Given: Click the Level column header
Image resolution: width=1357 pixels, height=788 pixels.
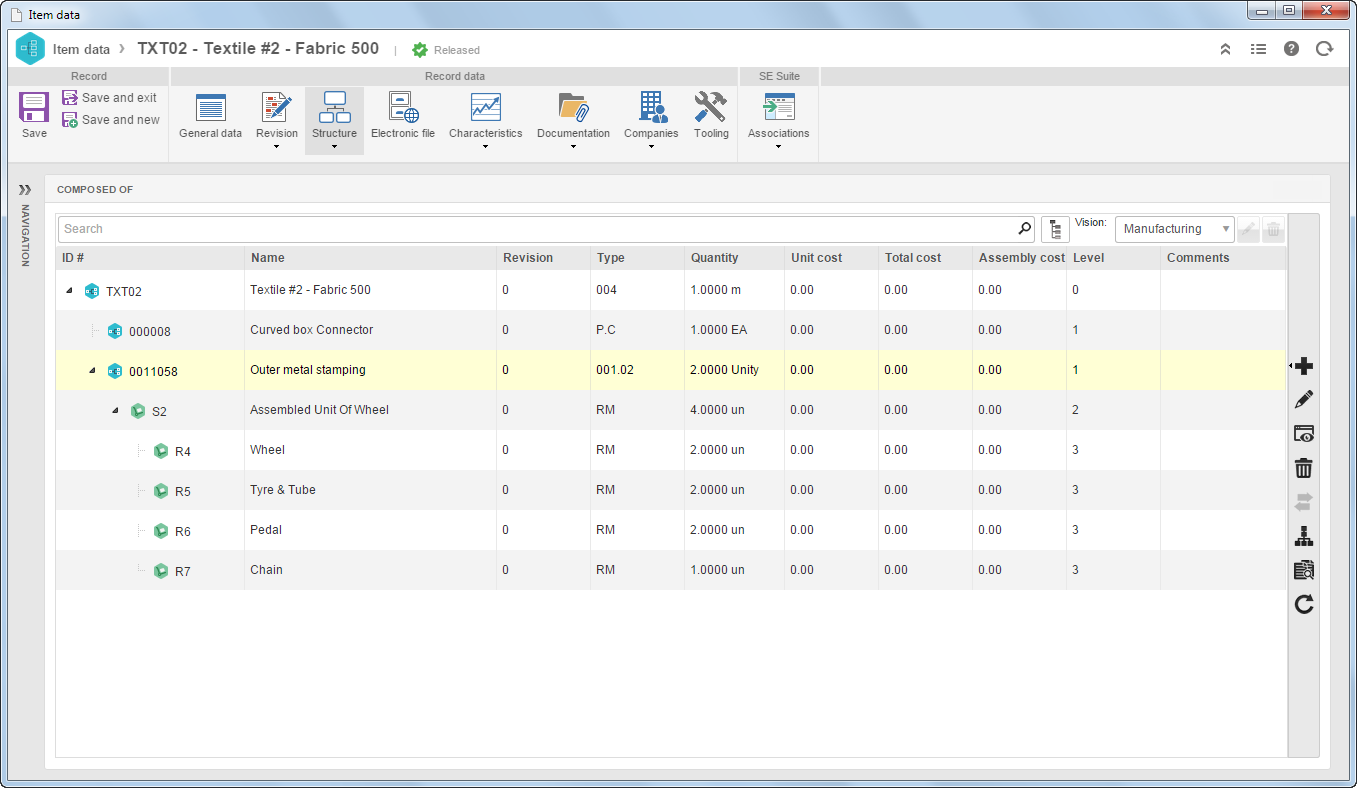Looking at the screenshot, I should 1113,258.
